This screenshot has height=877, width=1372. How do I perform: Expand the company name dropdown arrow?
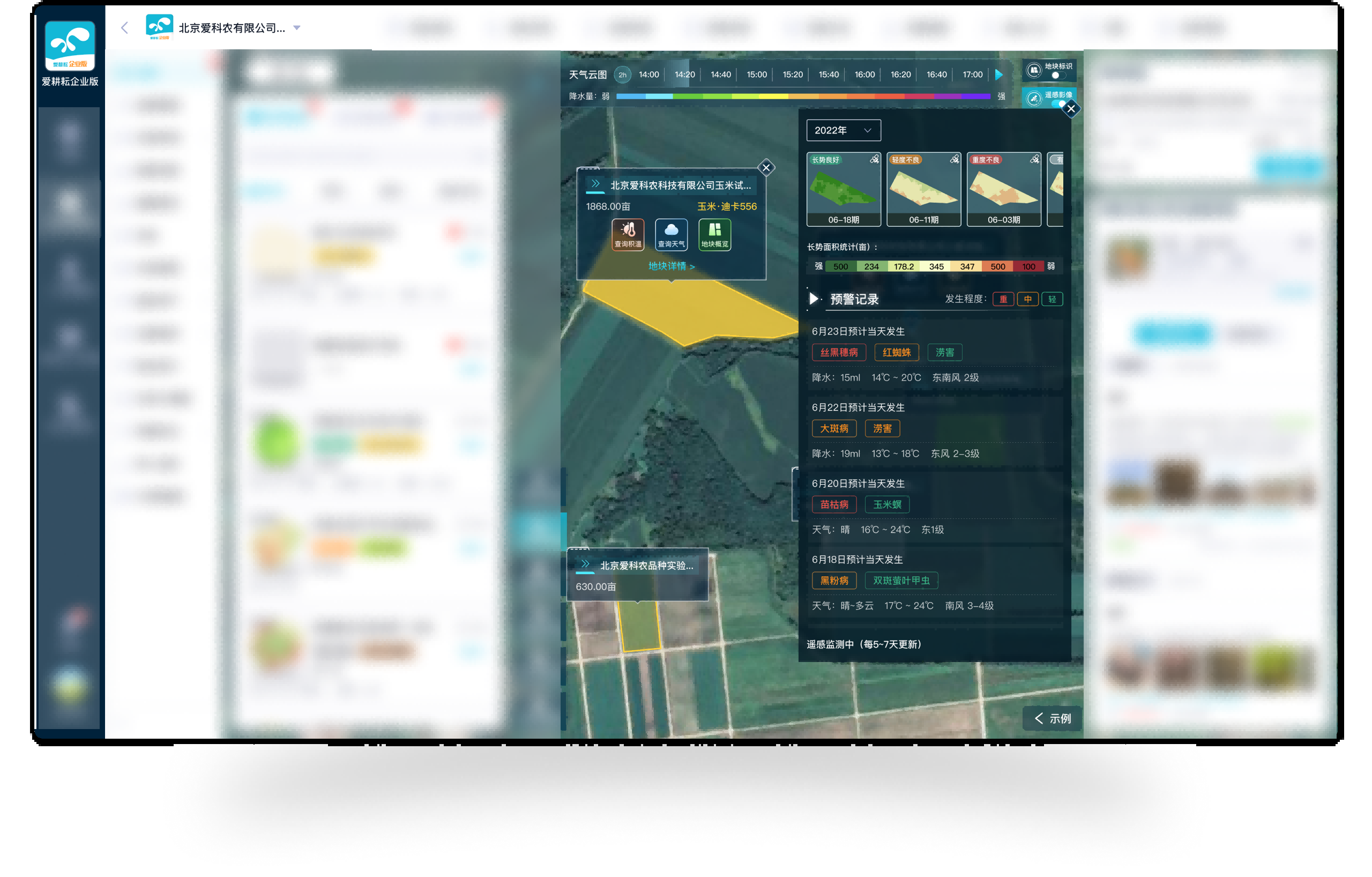tap(297, 27)
